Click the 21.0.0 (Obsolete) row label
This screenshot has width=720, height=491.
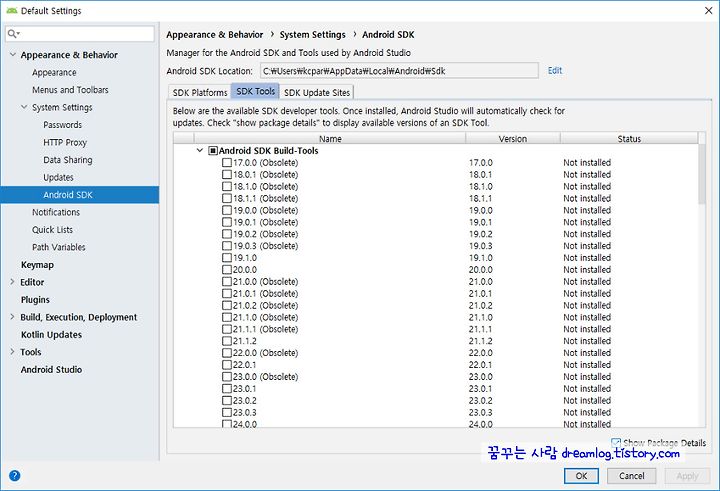coord(265,282)
